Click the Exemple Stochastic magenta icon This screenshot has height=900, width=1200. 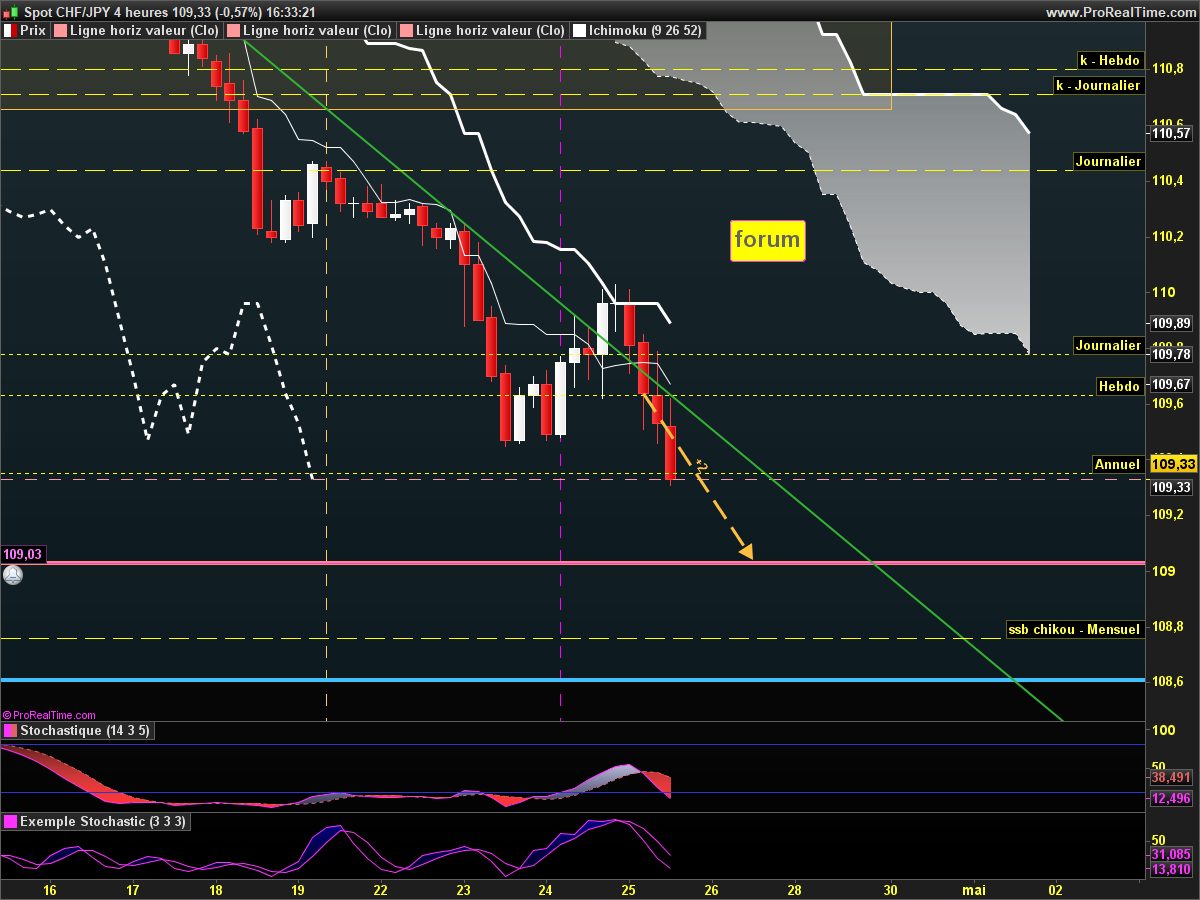(10, 822)
